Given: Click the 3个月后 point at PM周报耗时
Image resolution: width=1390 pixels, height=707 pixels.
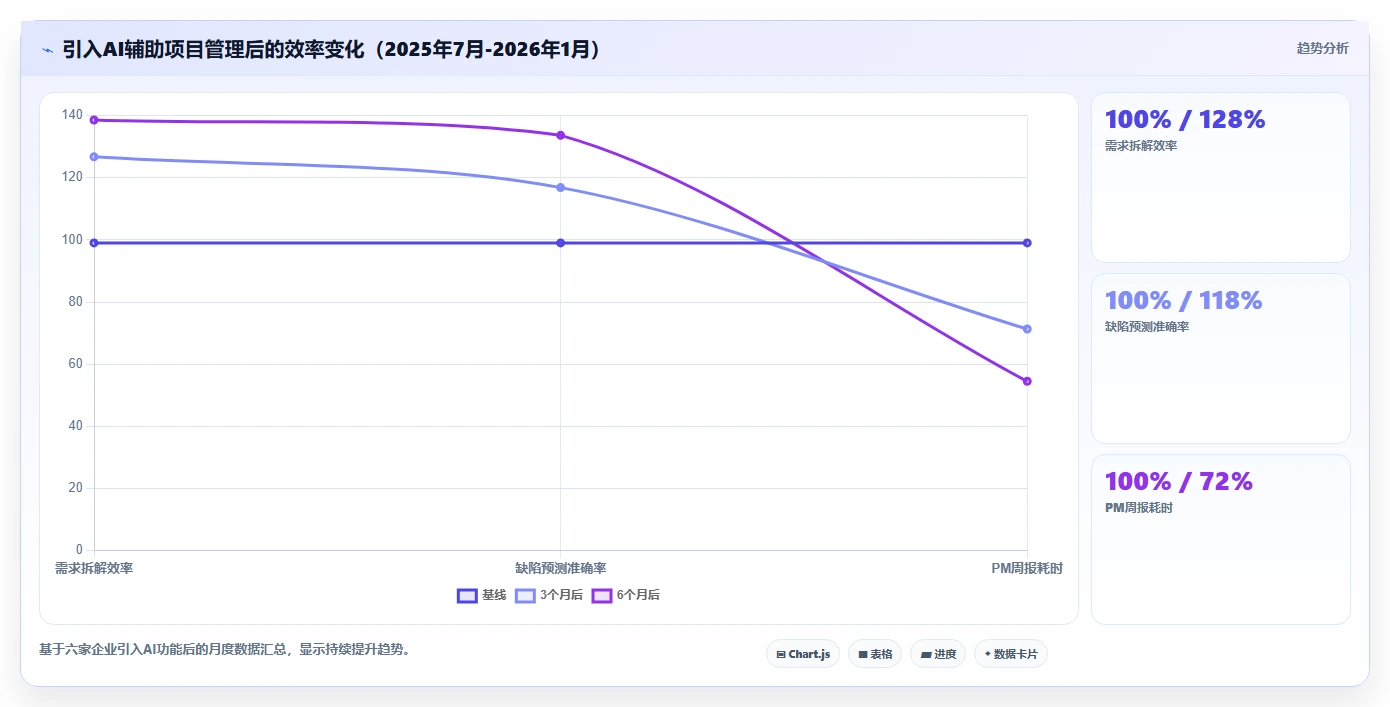Looking at the screenshot, I should pos(1027,329).
